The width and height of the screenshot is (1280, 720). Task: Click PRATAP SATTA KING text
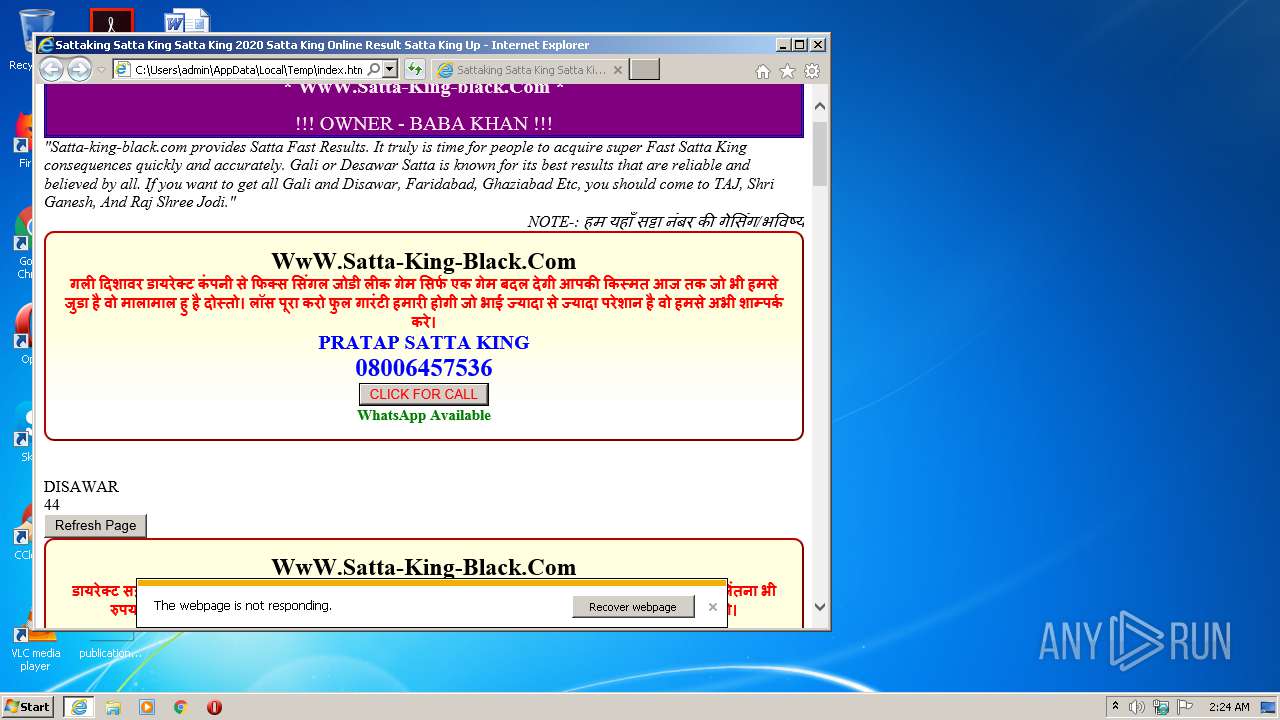click(x=424, y=343)
